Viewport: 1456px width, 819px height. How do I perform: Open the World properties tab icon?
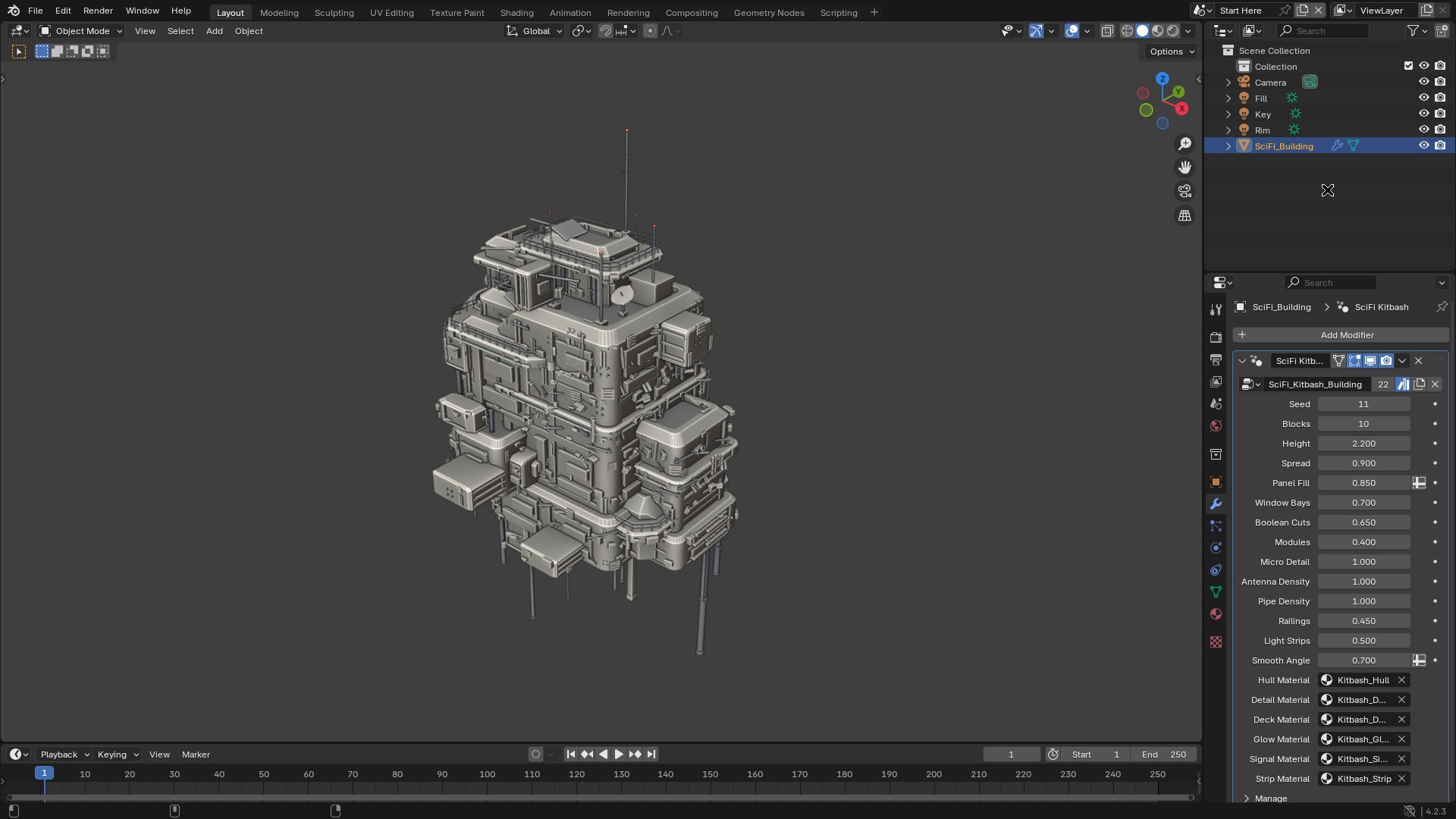(x=1216, y=425)
